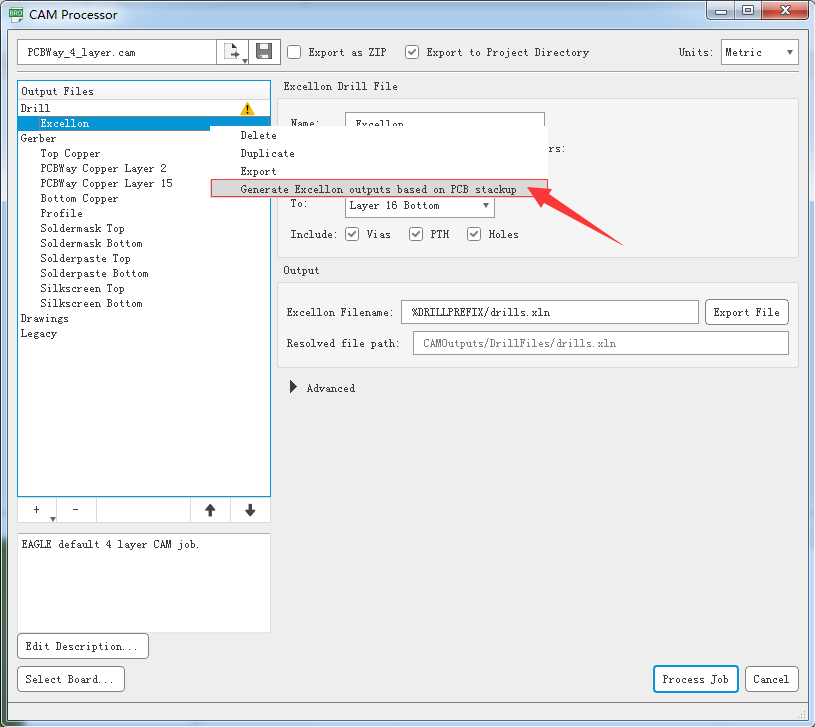Click the CAM Processor title bar icon
Screen dimensions: 815x727
pyautogui.click(x=16, y=14)
